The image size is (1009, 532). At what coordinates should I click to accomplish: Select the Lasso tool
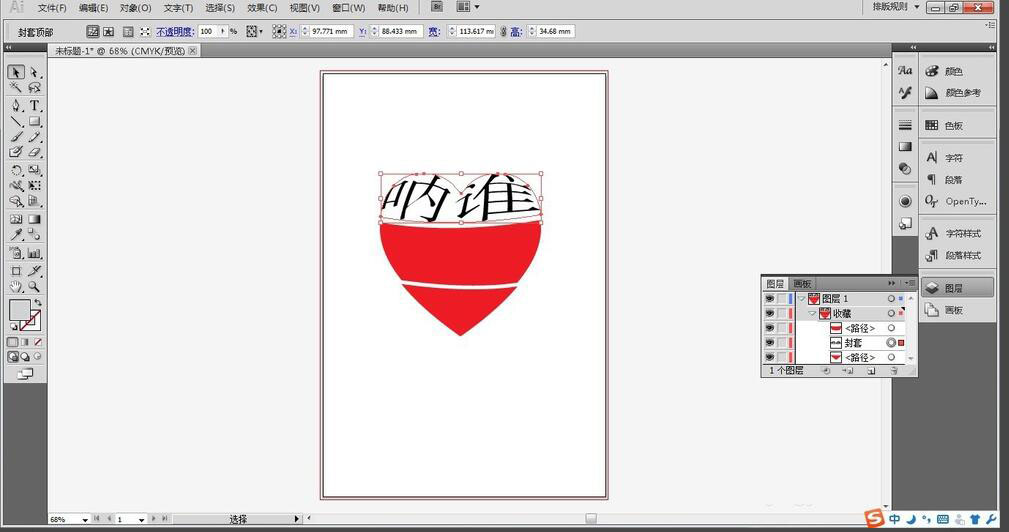click(x=34, y=87)
